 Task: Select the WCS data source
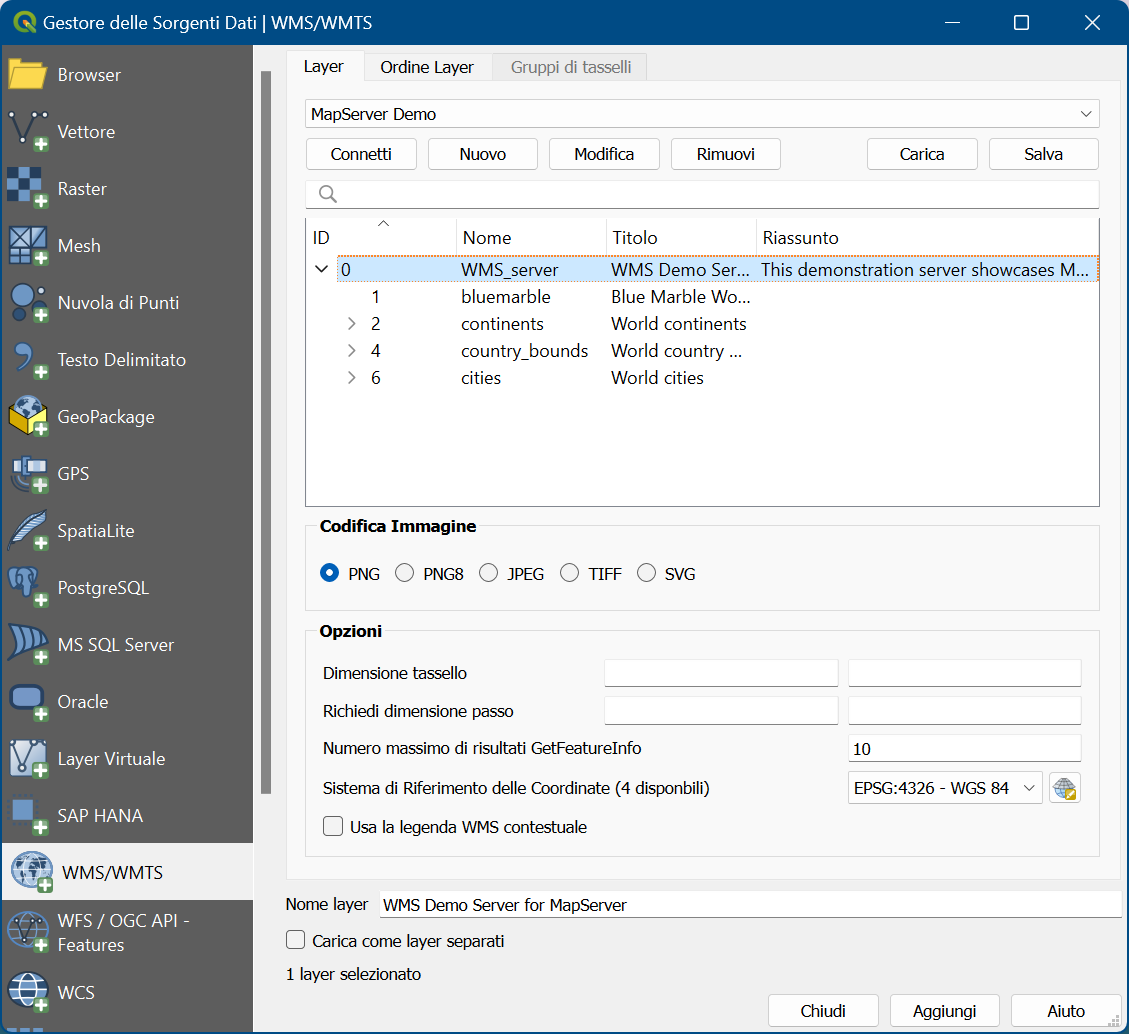coord(127,992)
